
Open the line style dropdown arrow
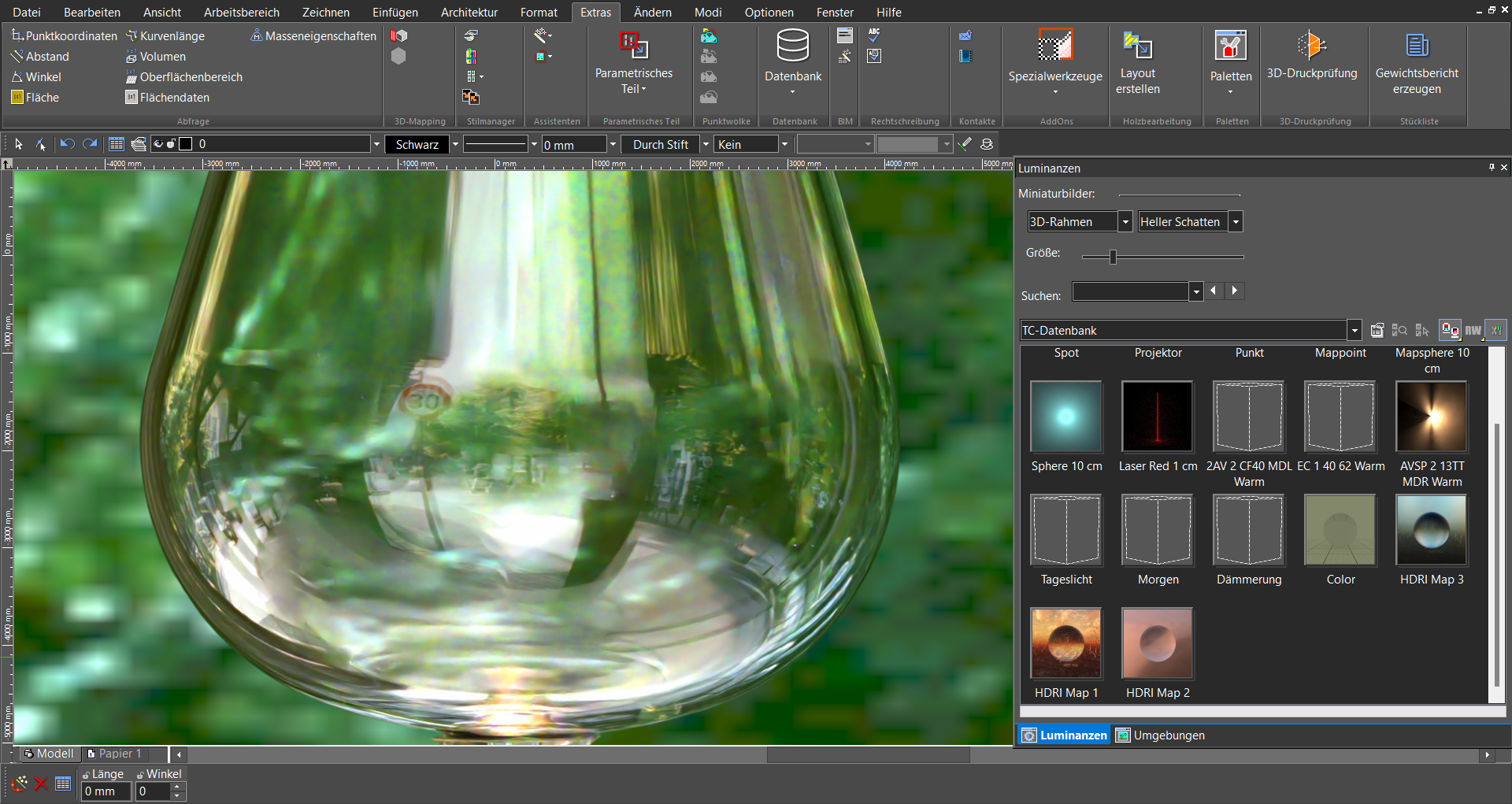(x=534, y=144)
